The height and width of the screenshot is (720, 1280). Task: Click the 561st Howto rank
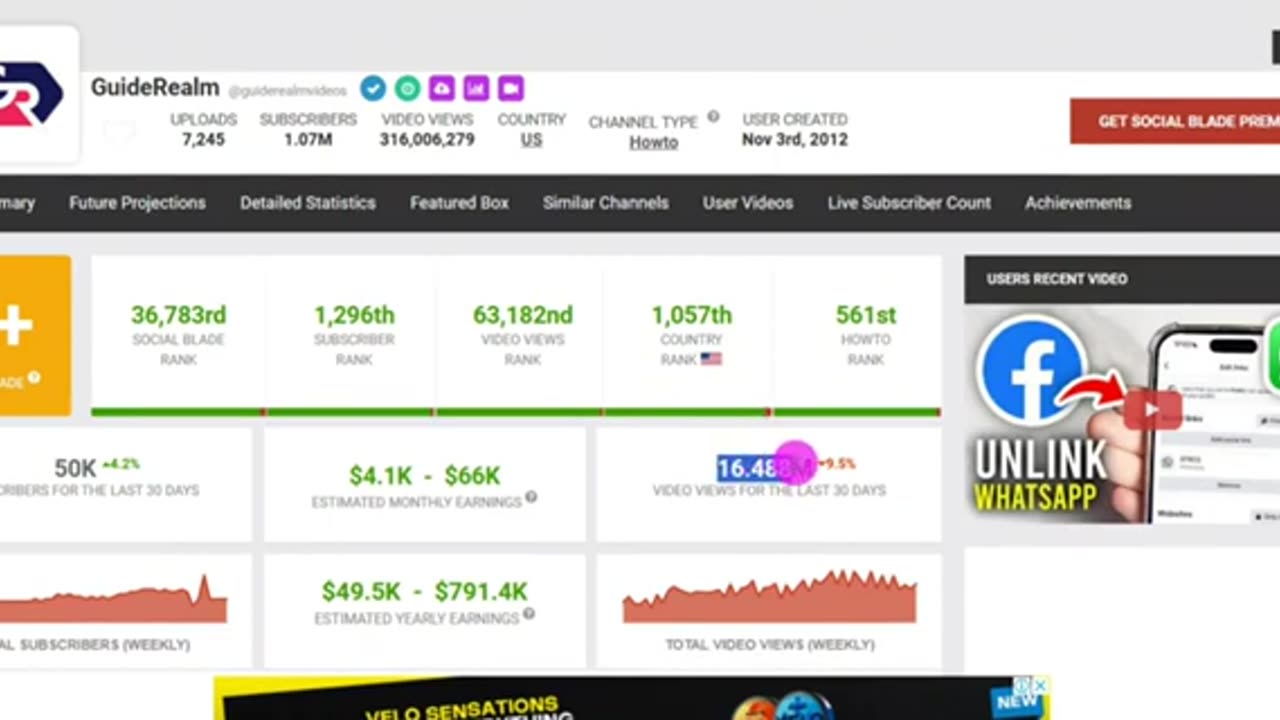(866, 315)
